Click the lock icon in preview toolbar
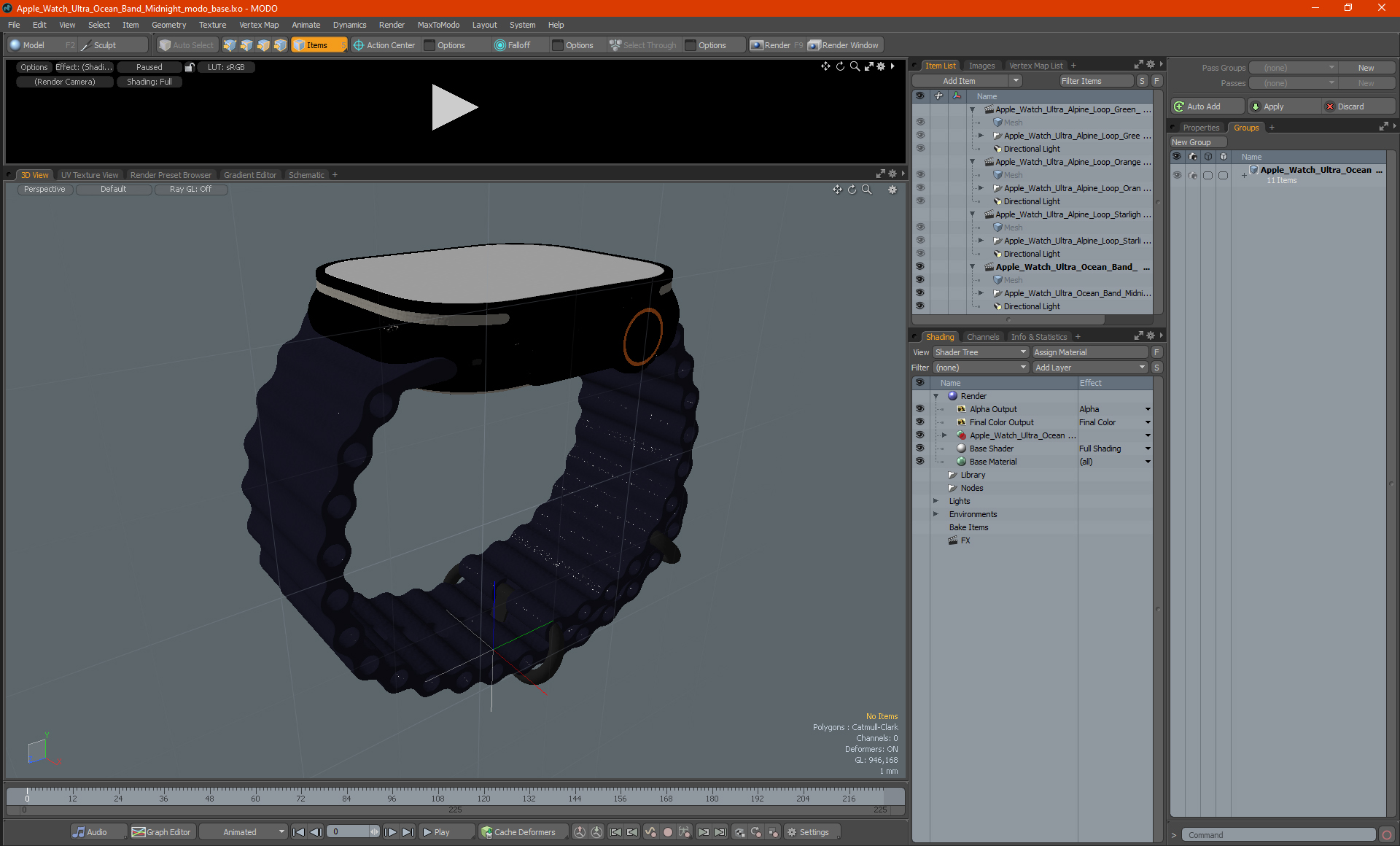 pyautogui.click(x=190, y=67)
